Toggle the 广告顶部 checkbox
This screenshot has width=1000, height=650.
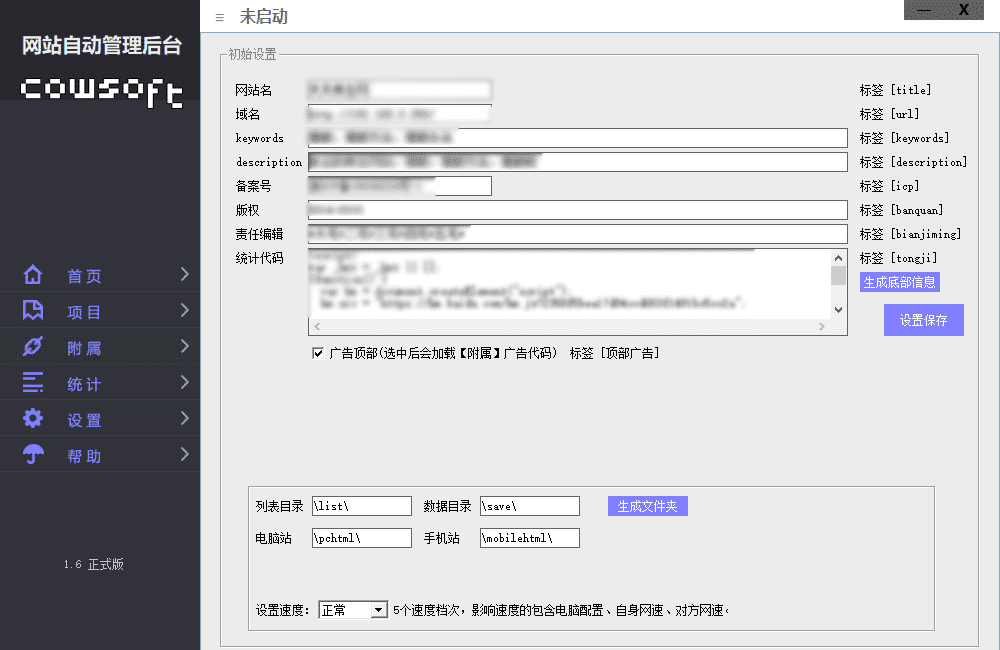click(x=318, y=353)
